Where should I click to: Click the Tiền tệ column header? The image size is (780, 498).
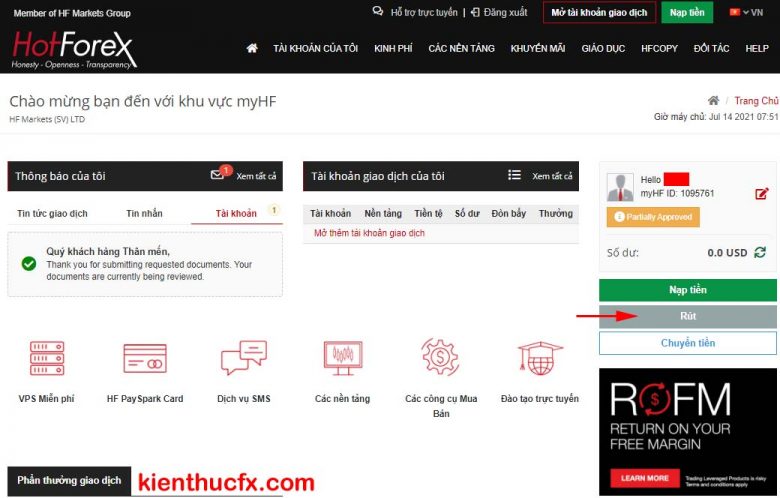pyautogui.click(x=428, y=213)
